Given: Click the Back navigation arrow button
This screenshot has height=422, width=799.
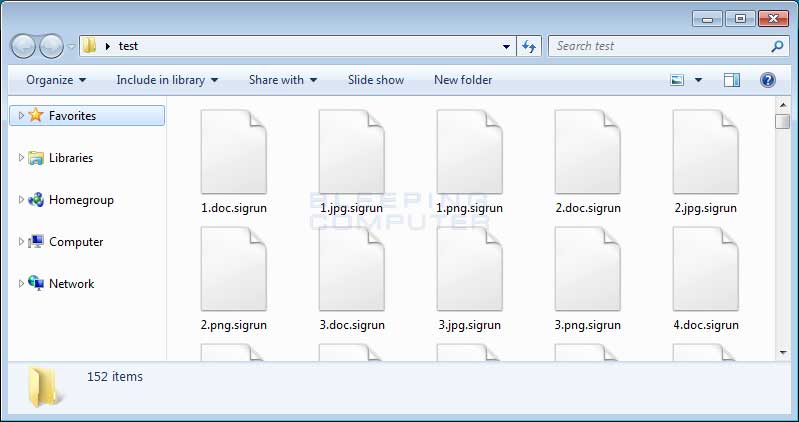Looking at the screenshot, I should coord(22,46).
